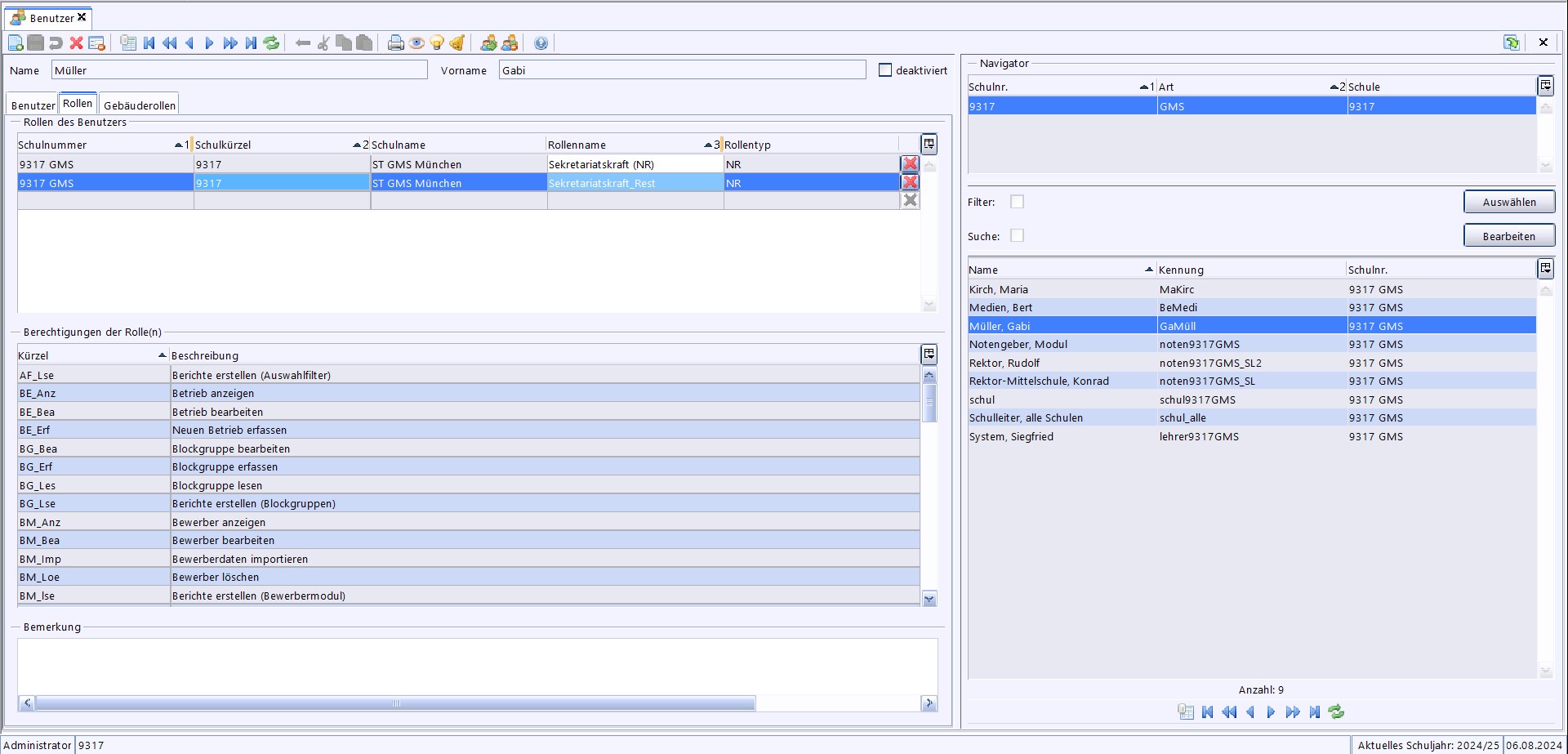
Task: Click into the Name input field
Action: coord(239,70)
